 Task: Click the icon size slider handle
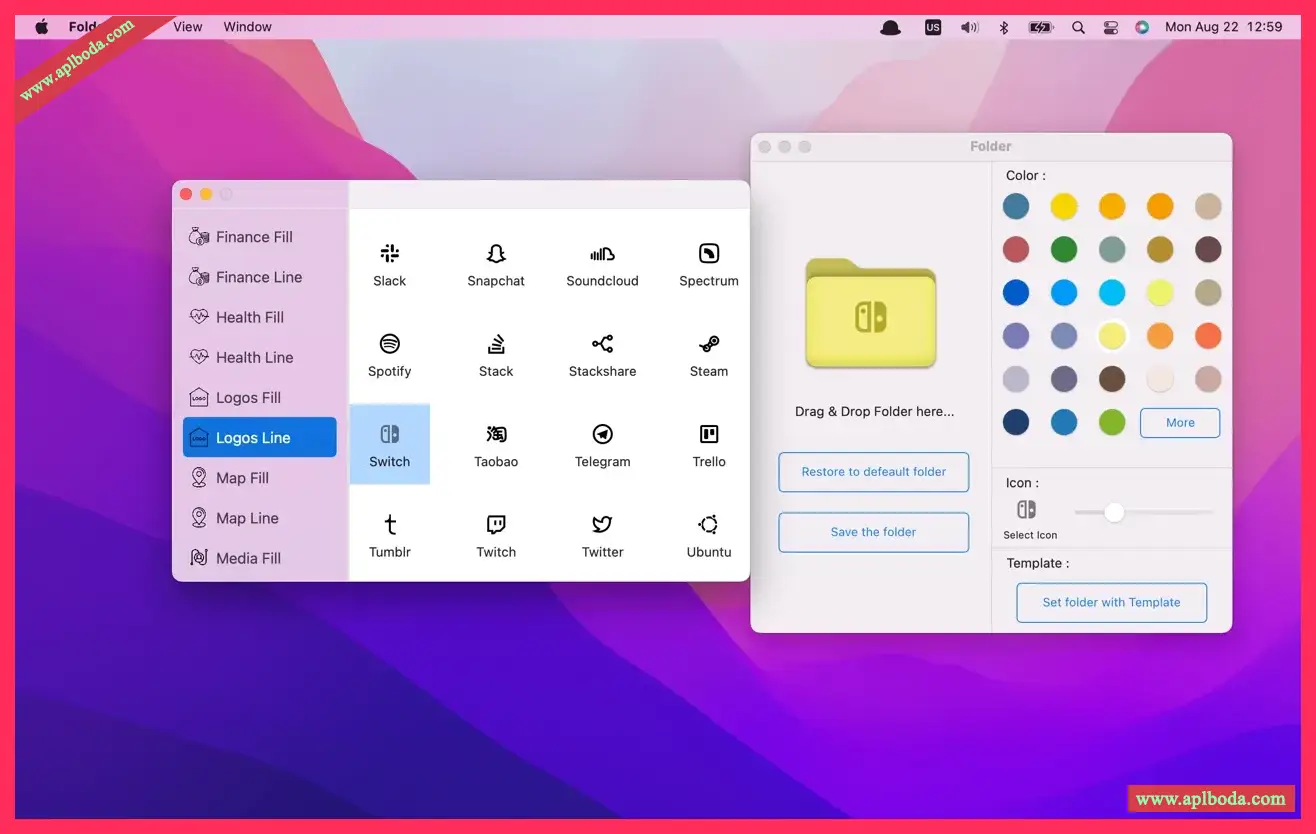coord(1114,513)
